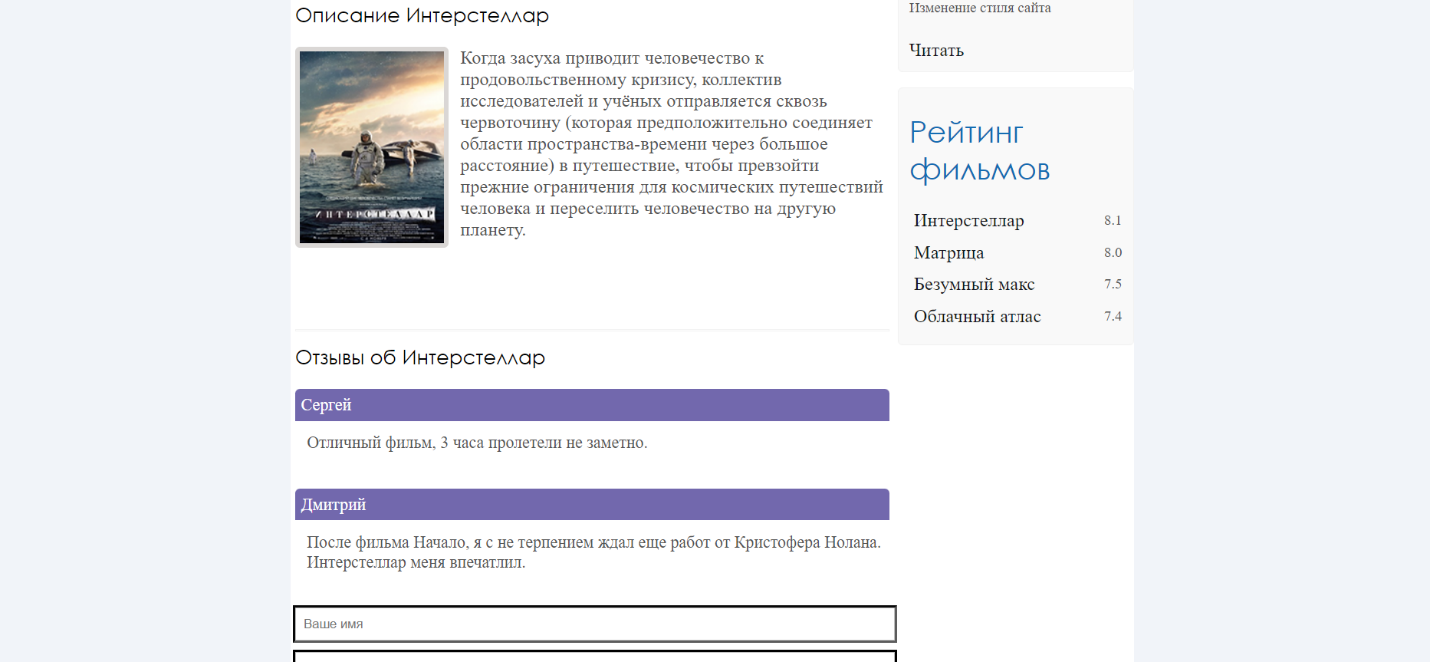
Task: Click the 'Дмитрий' review header
Action: tap(592, 504)
